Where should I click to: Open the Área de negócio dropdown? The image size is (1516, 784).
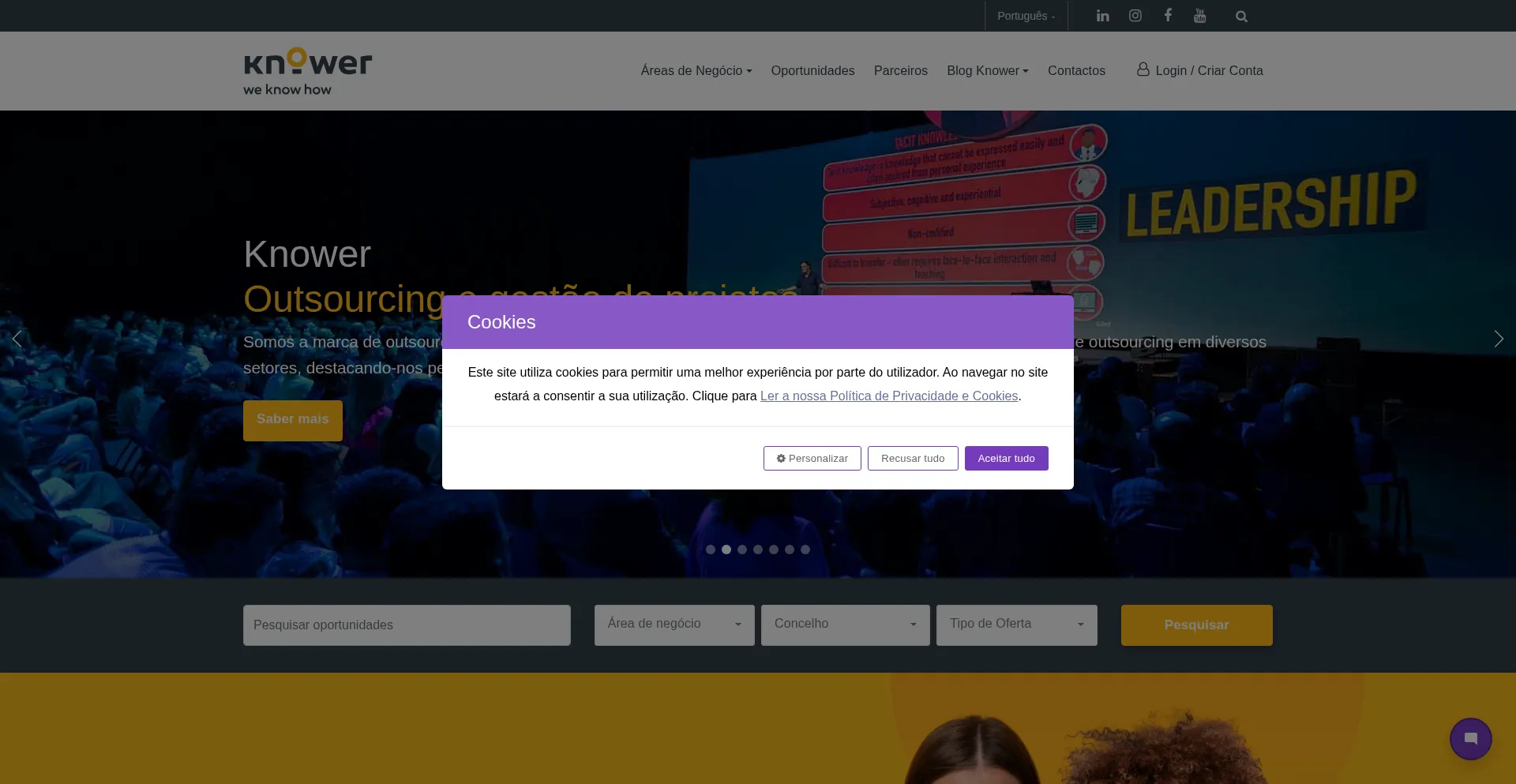(x=674, y=625)
